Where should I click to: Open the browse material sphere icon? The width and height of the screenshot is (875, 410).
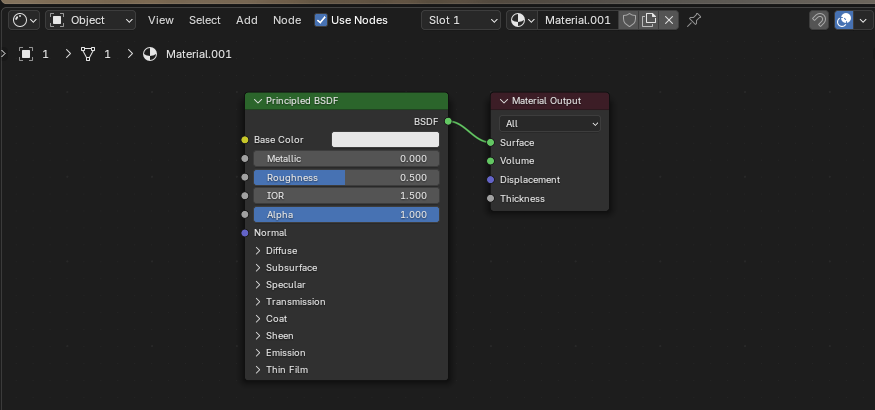pos(523,20)
